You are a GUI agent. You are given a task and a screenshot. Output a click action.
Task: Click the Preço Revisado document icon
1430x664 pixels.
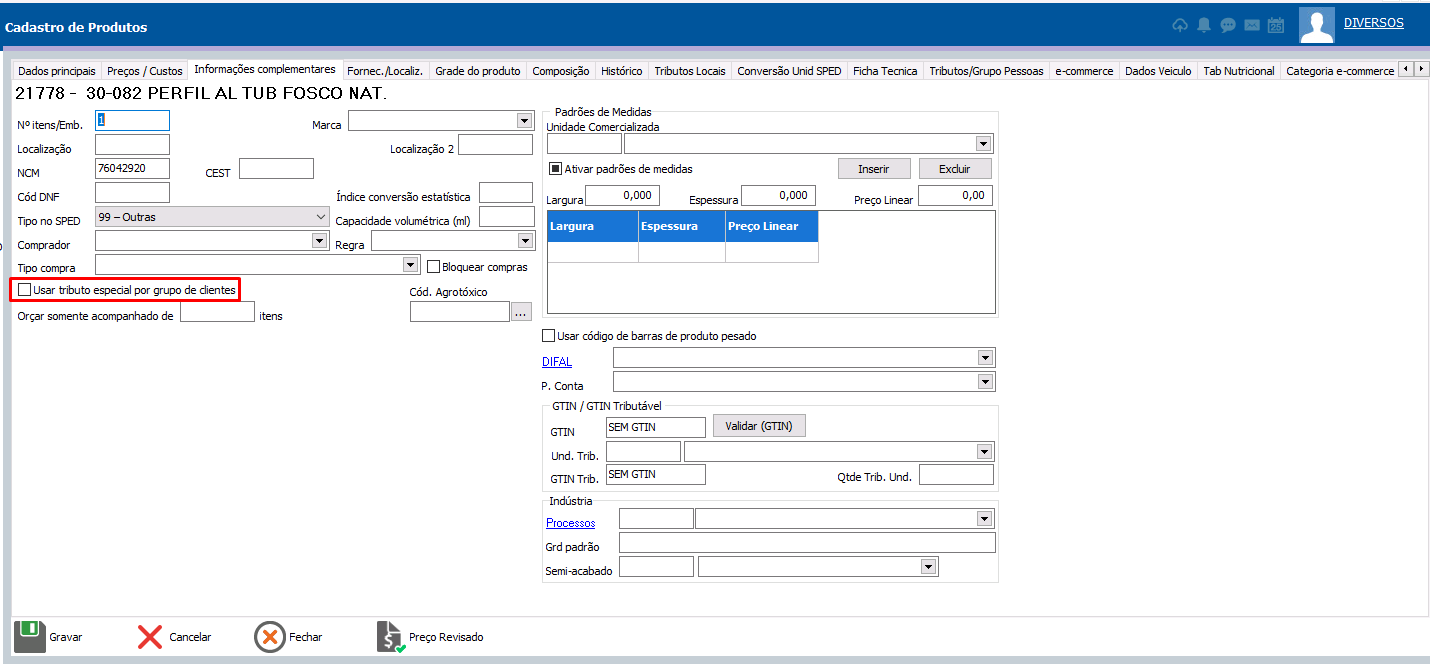(x=391, y=637)
